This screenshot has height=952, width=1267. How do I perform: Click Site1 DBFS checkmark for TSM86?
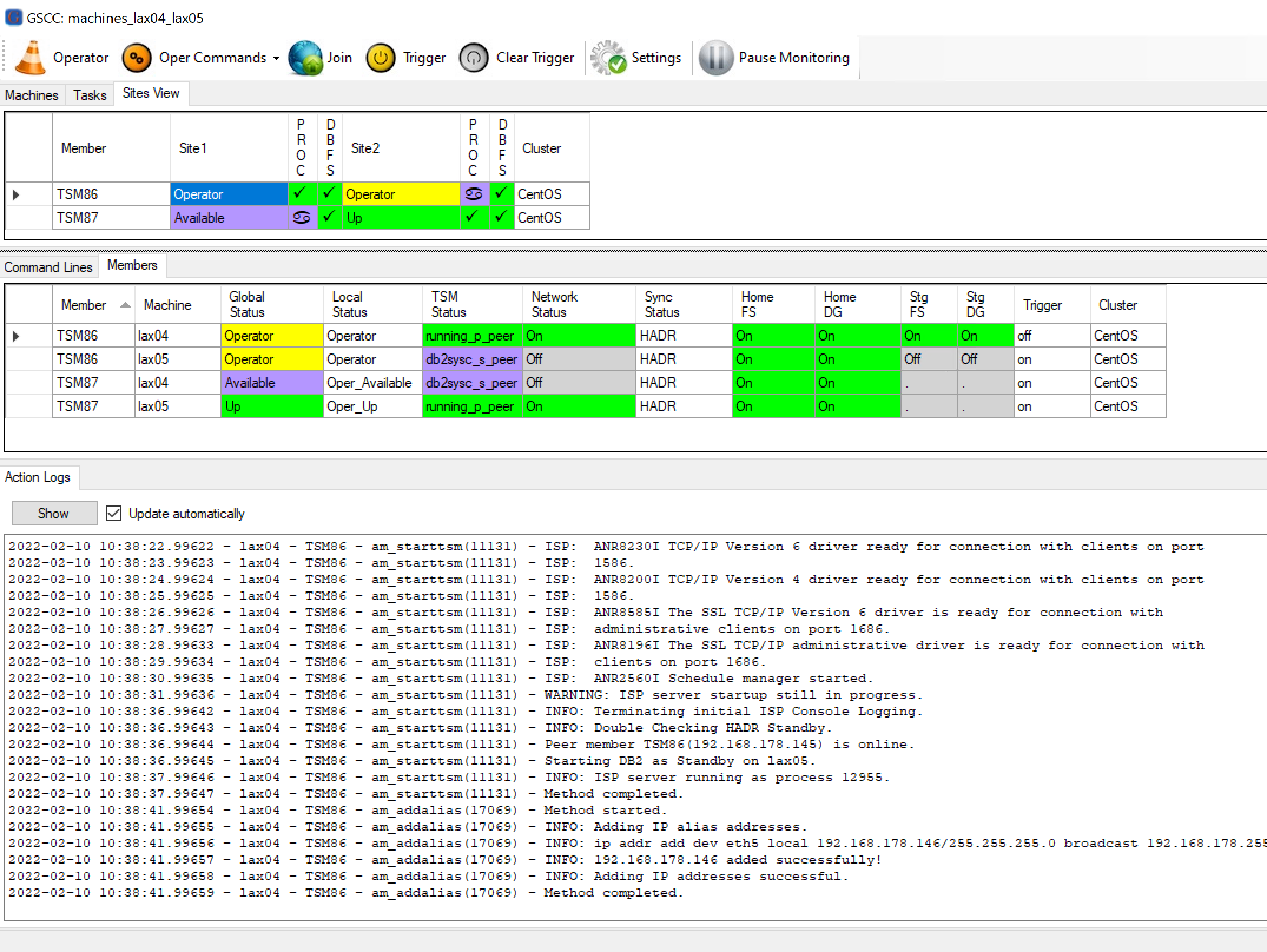pyautogui.click(x=329, y=193)
